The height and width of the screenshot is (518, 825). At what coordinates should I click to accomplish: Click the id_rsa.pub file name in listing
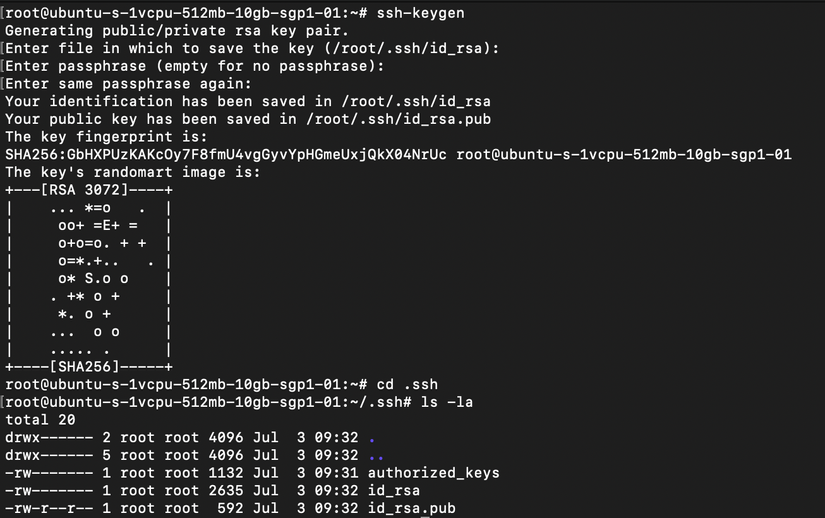point(411,509)
